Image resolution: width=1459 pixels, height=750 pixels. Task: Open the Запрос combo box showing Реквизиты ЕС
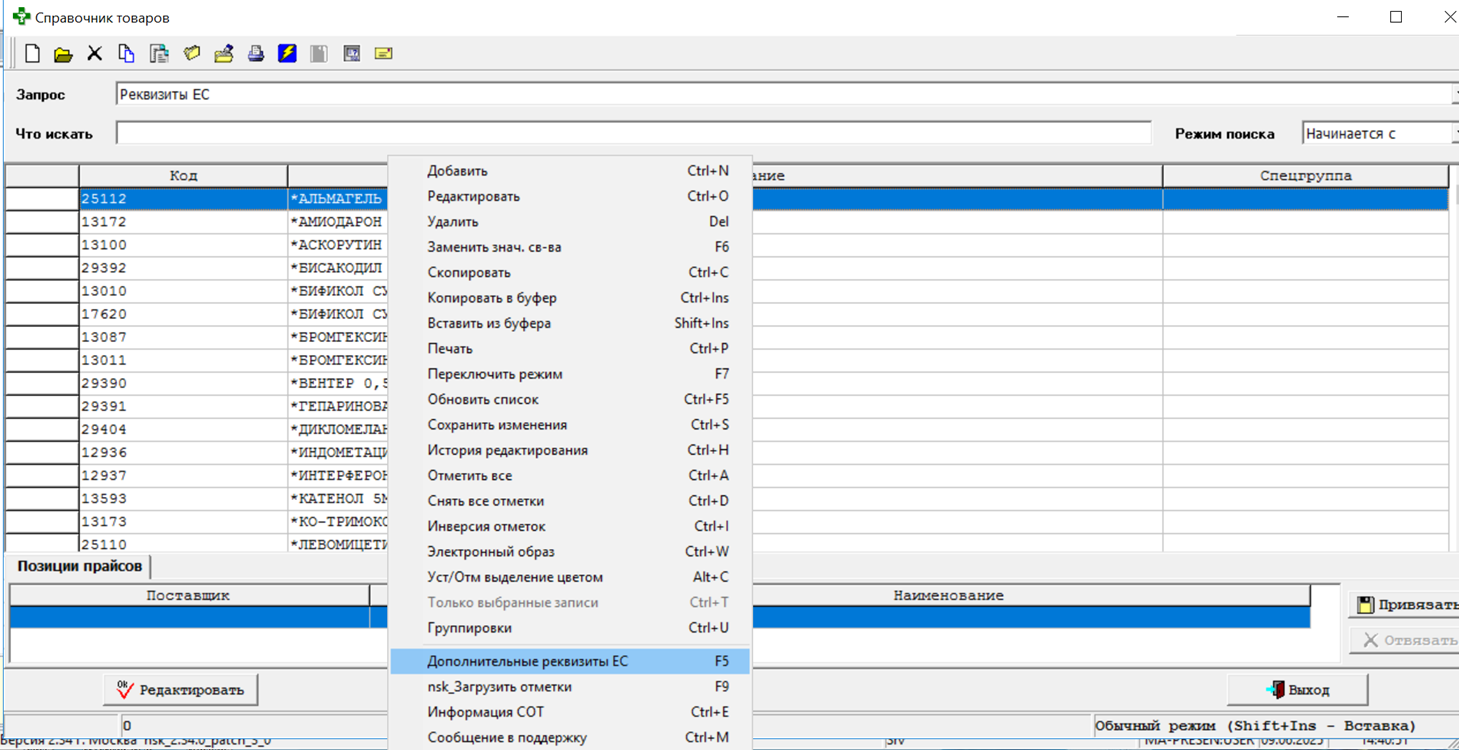(786, 95)
